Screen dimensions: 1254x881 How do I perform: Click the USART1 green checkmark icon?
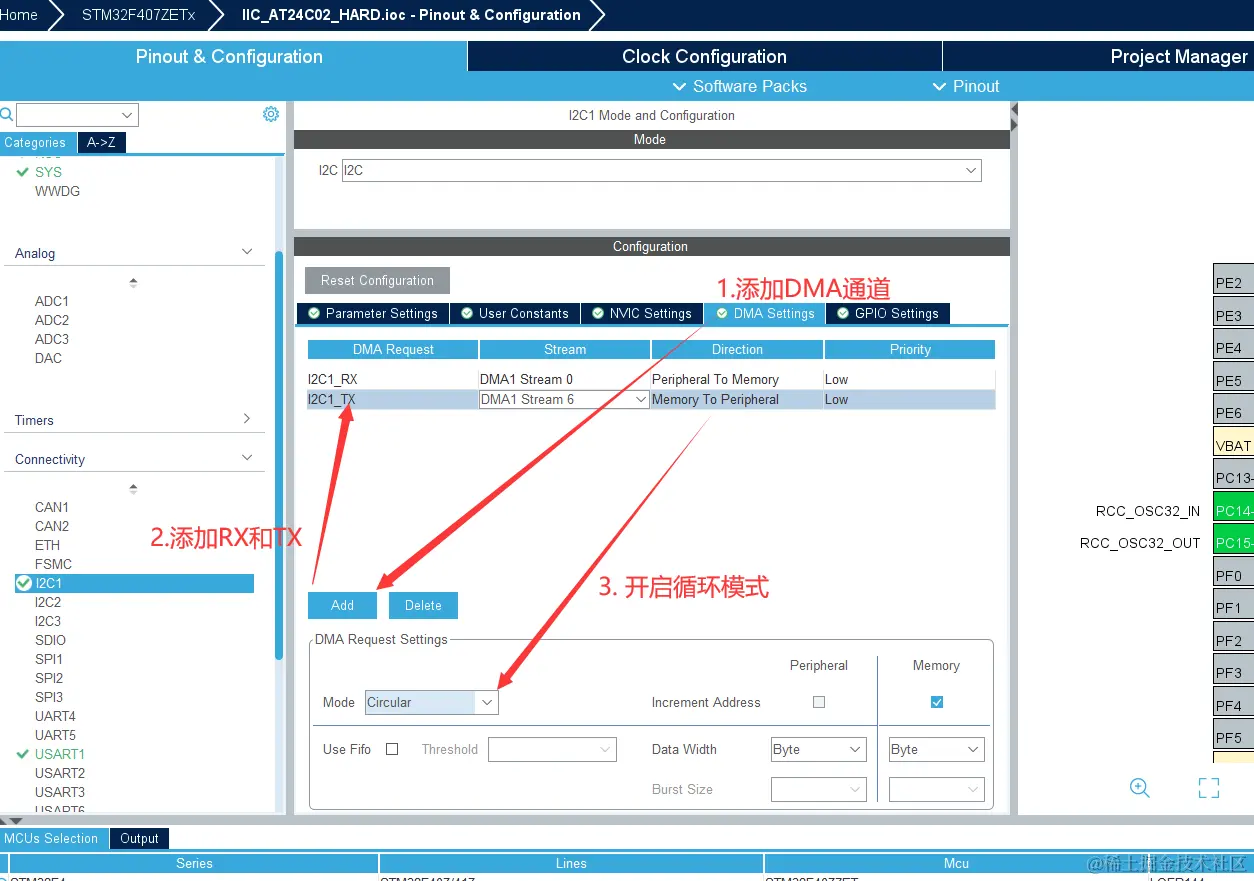[x=23, y=754]
